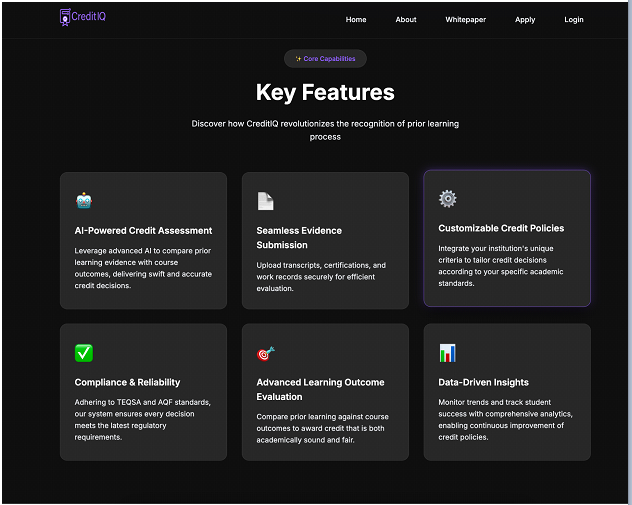
Task: Click the CreditIQ brand name text
Action: pos(93,17)
